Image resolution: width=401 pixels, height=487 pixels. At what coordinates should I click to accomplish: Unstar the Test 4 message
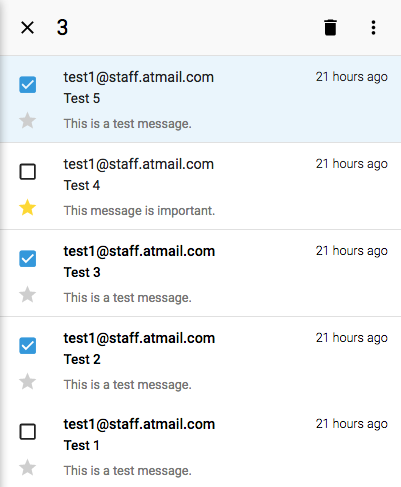click(x=27, y=207)
